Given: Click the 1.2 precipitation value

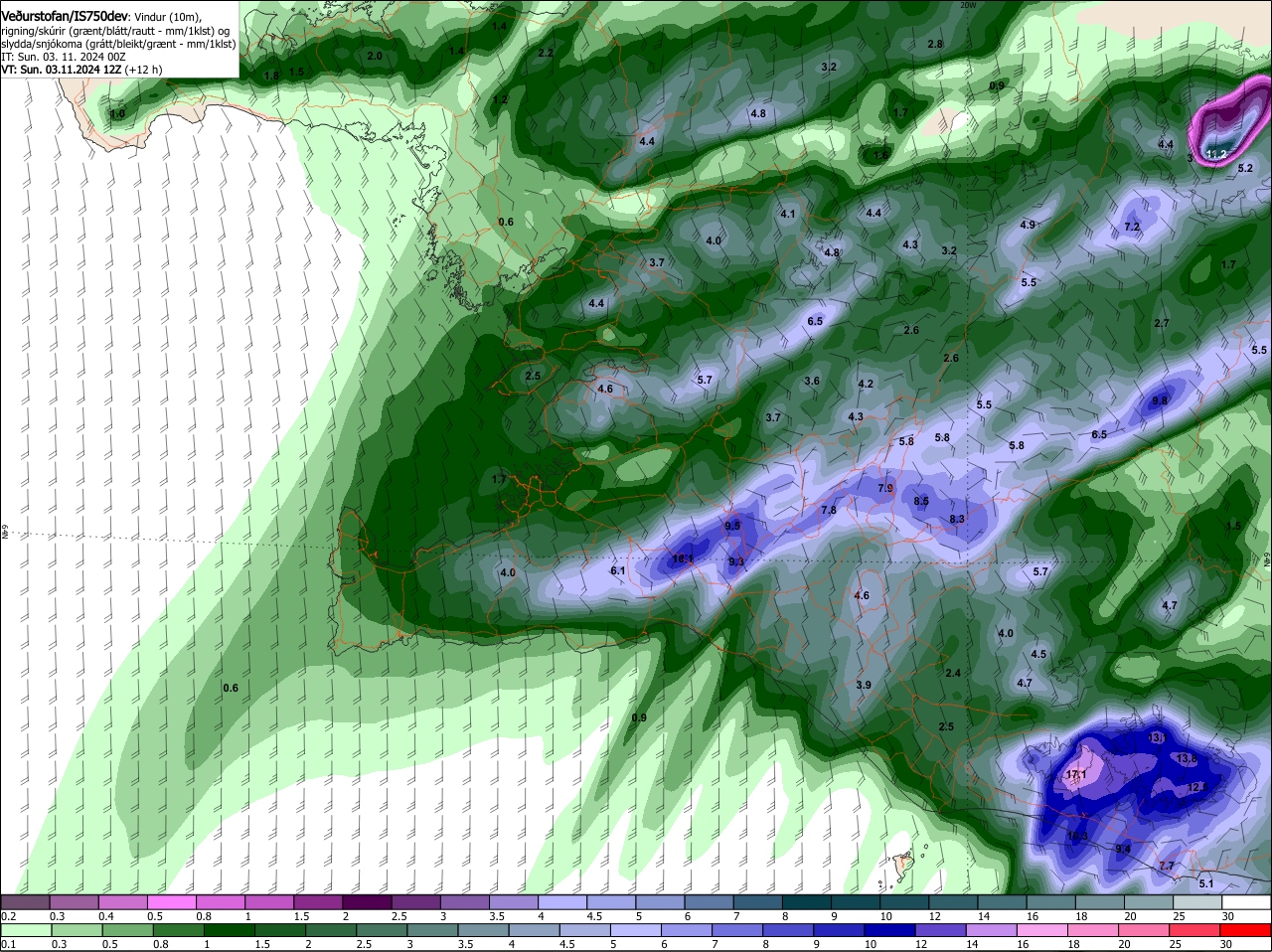Looking at the screenshot, I should 500,99.
